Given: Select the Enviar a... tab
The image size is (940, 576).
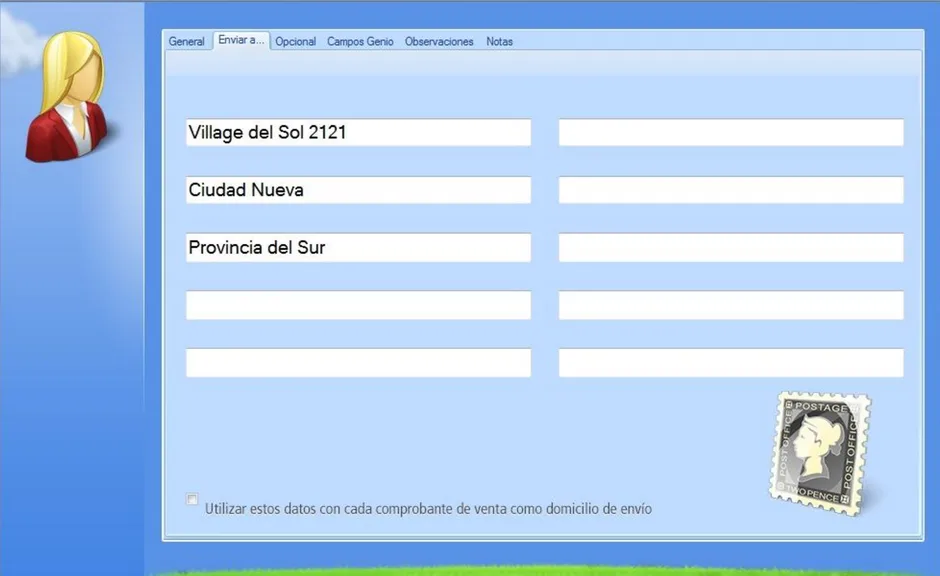Looking at the screenshot, I should [x=241, y=40].
